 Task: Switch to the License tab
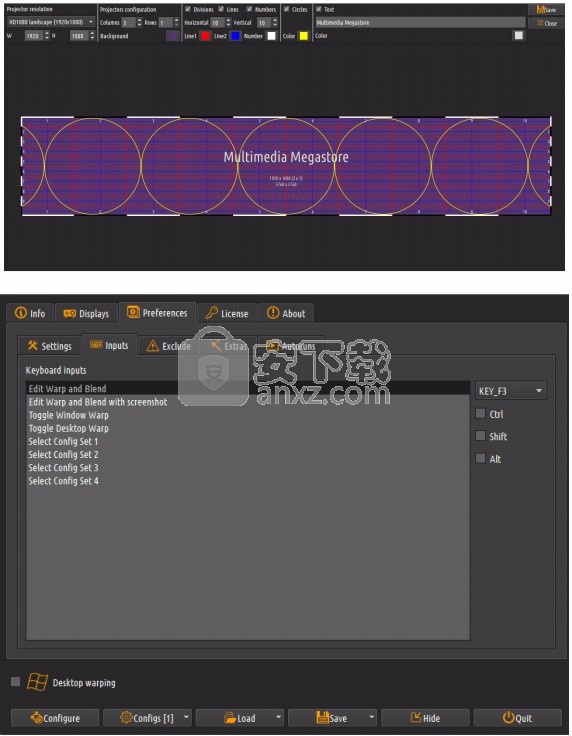point(227,313)
